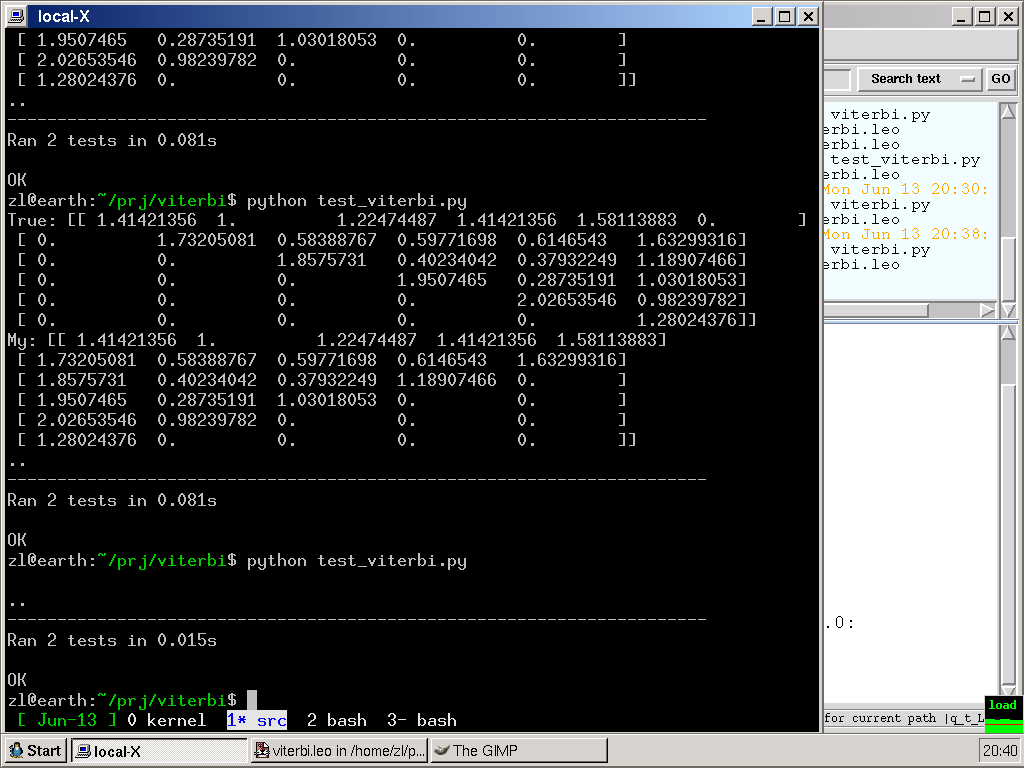Select the '3- bash' screen window tab
The height and width of the screenshot is (768, 1024).
[x=422, y=720]
